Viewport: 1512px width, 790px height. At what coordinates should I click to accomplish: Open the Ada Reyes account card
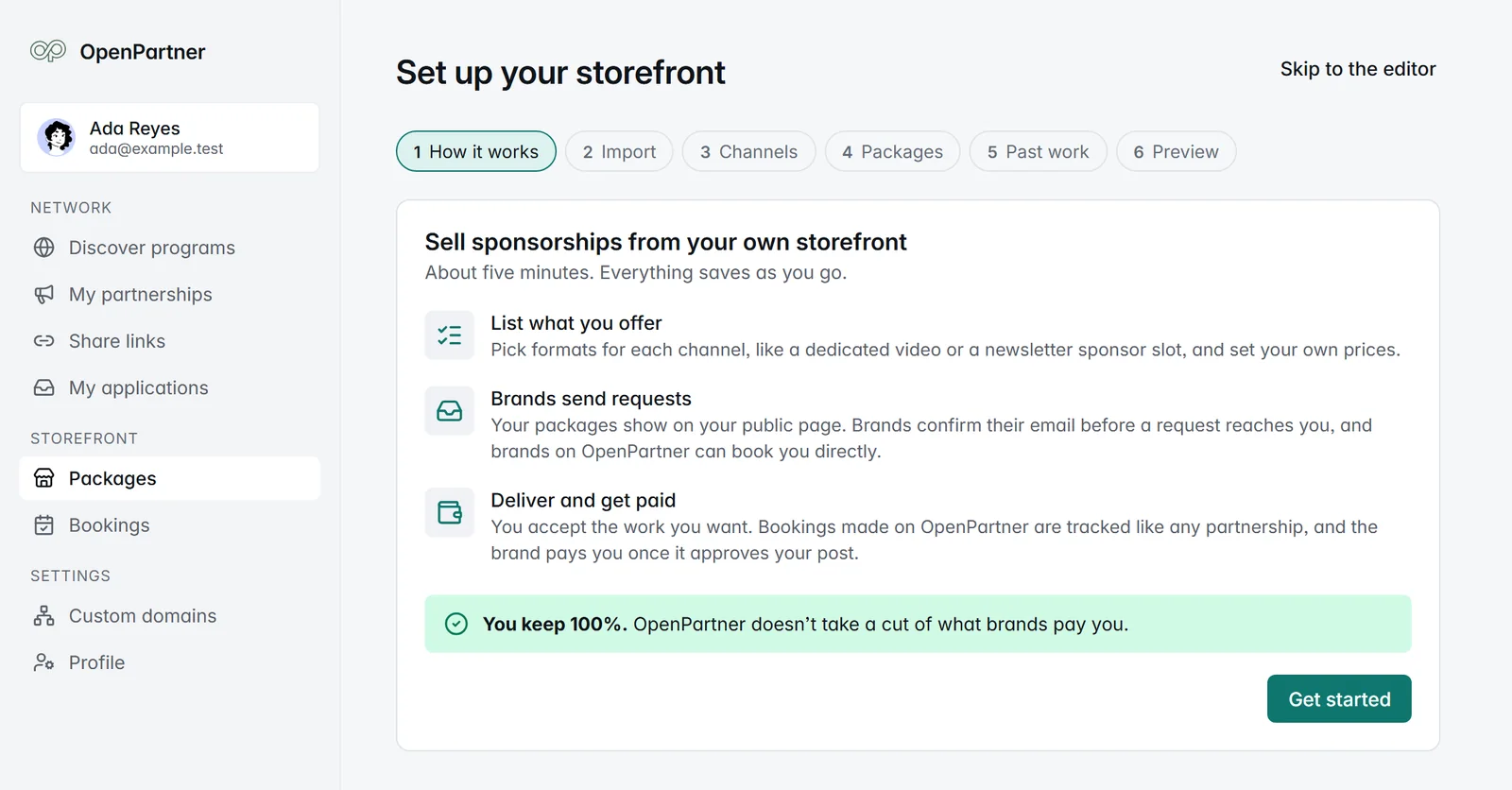pyautogui.click(x=169, y=137)
